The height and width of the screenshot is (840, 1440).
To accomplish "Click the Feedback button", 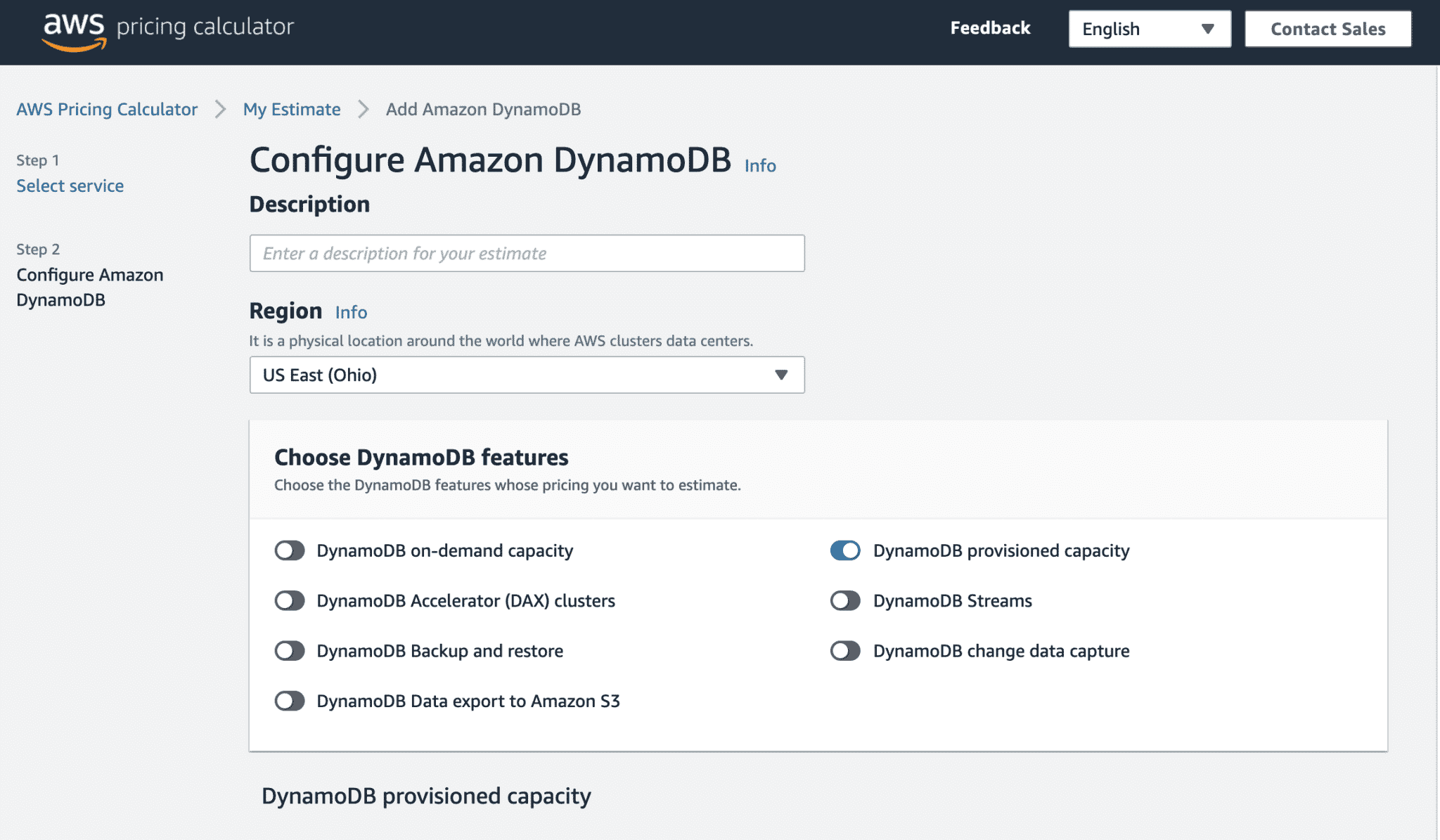I will pyautogui.click(x=990, y=27).
